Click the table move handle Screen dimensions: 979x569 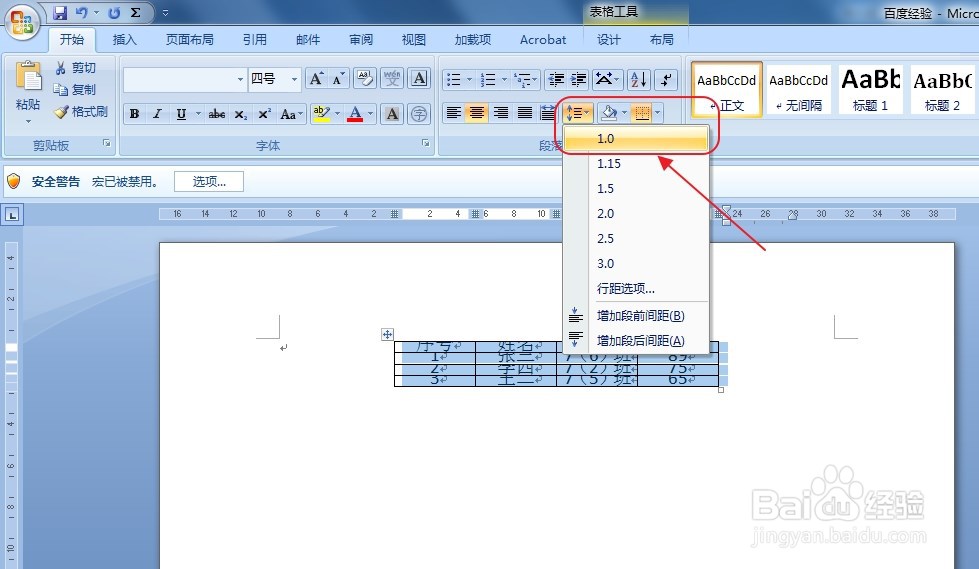click(x=387, y=335)
